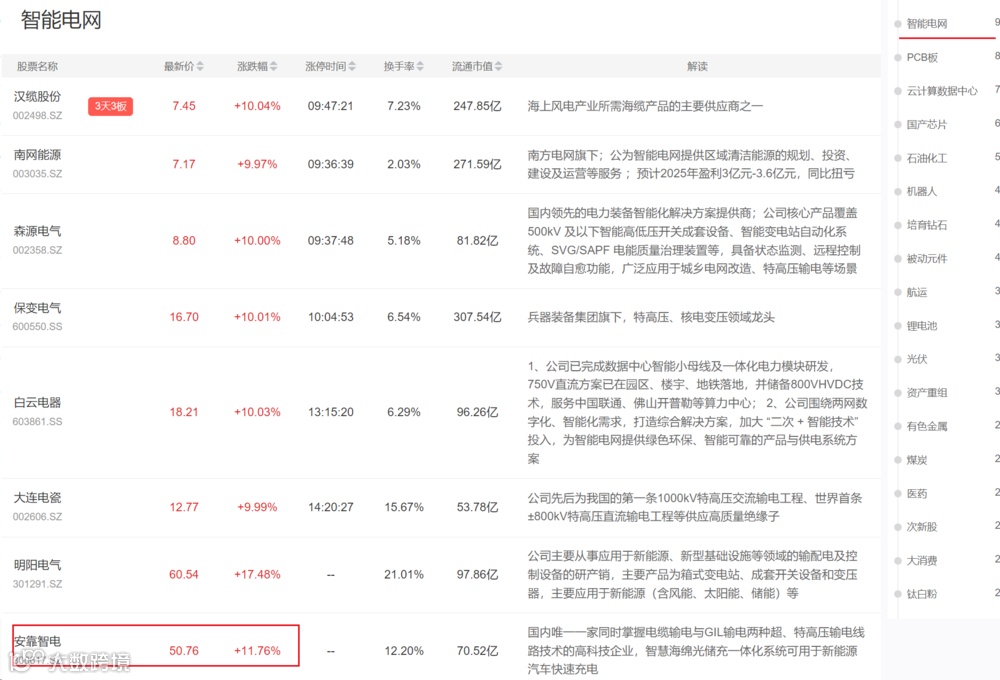Open stock 森源电气
Image resolution: width=1000 pixels, height=680 pixels.
(x=38, y=231)
